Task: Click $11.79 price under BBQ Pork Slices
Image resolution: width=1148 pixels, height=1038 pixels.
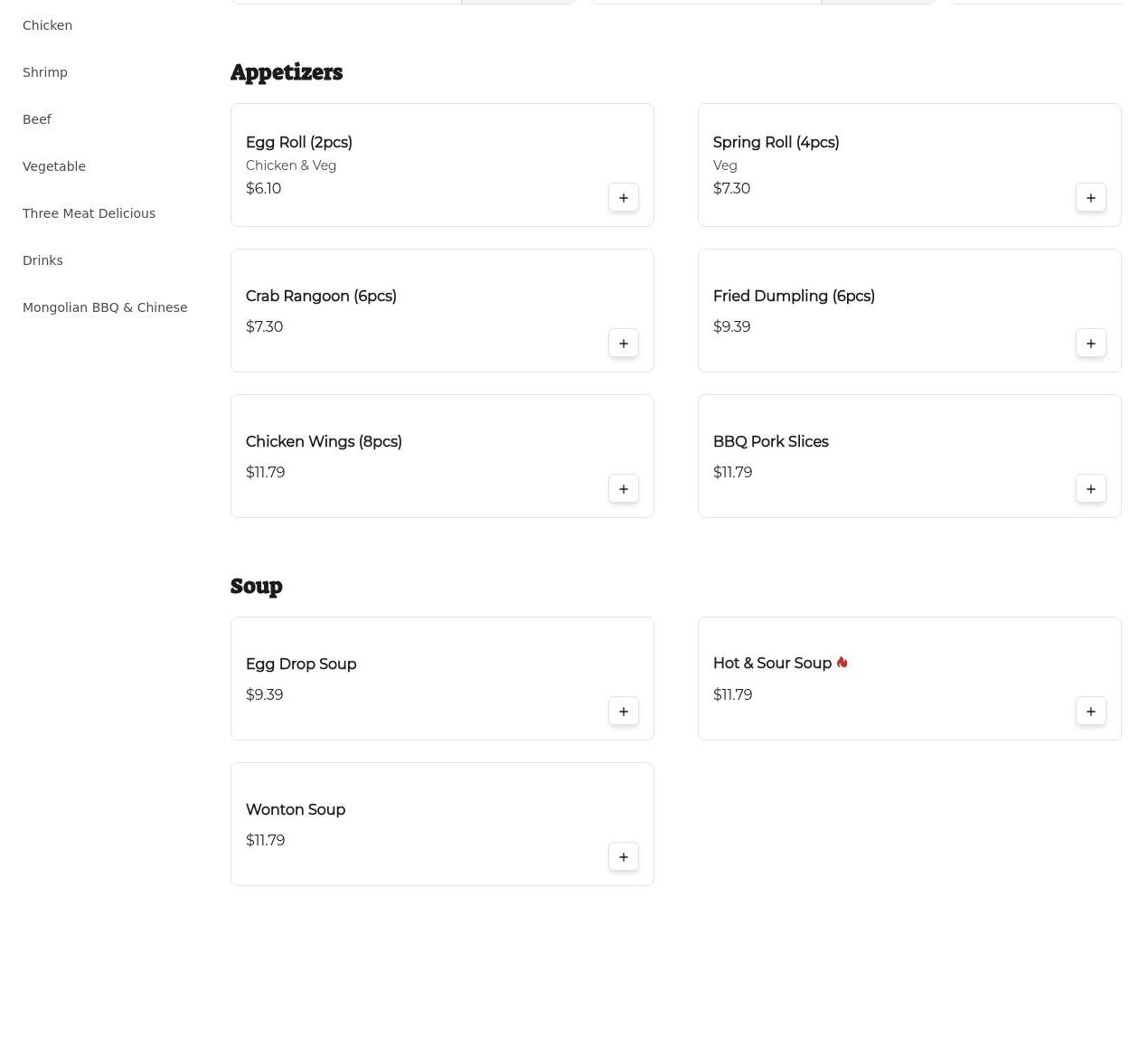Action: 733,472
